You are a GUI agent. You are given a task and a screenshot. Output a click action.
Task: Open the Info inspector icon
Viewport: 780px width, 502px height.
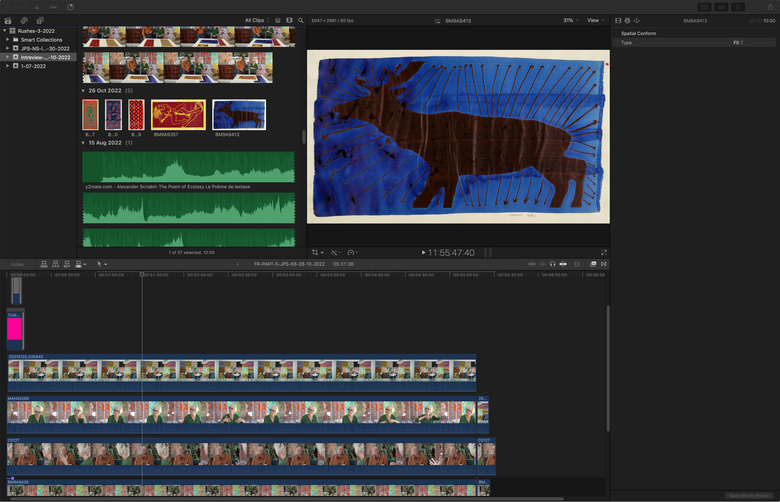(x=627, y=20)
